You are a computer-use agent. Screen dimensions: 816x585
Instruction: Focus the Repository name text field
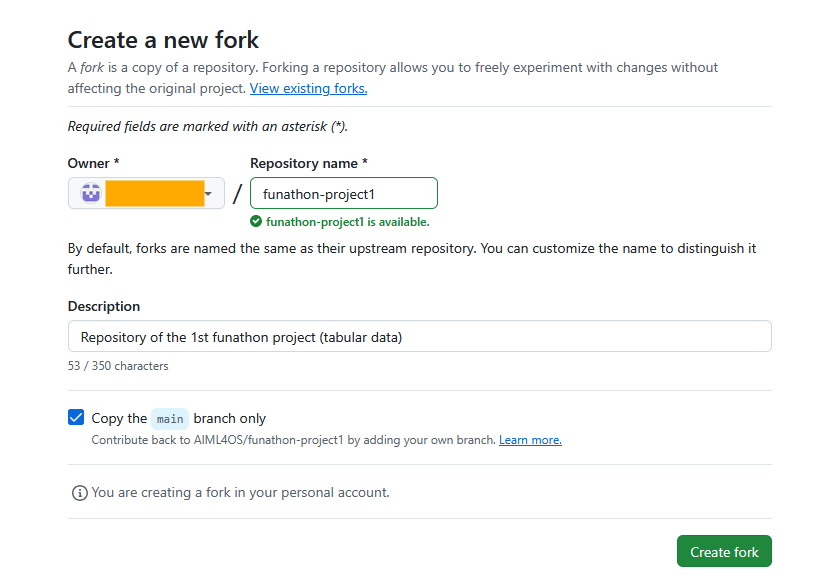coord(343,193)
